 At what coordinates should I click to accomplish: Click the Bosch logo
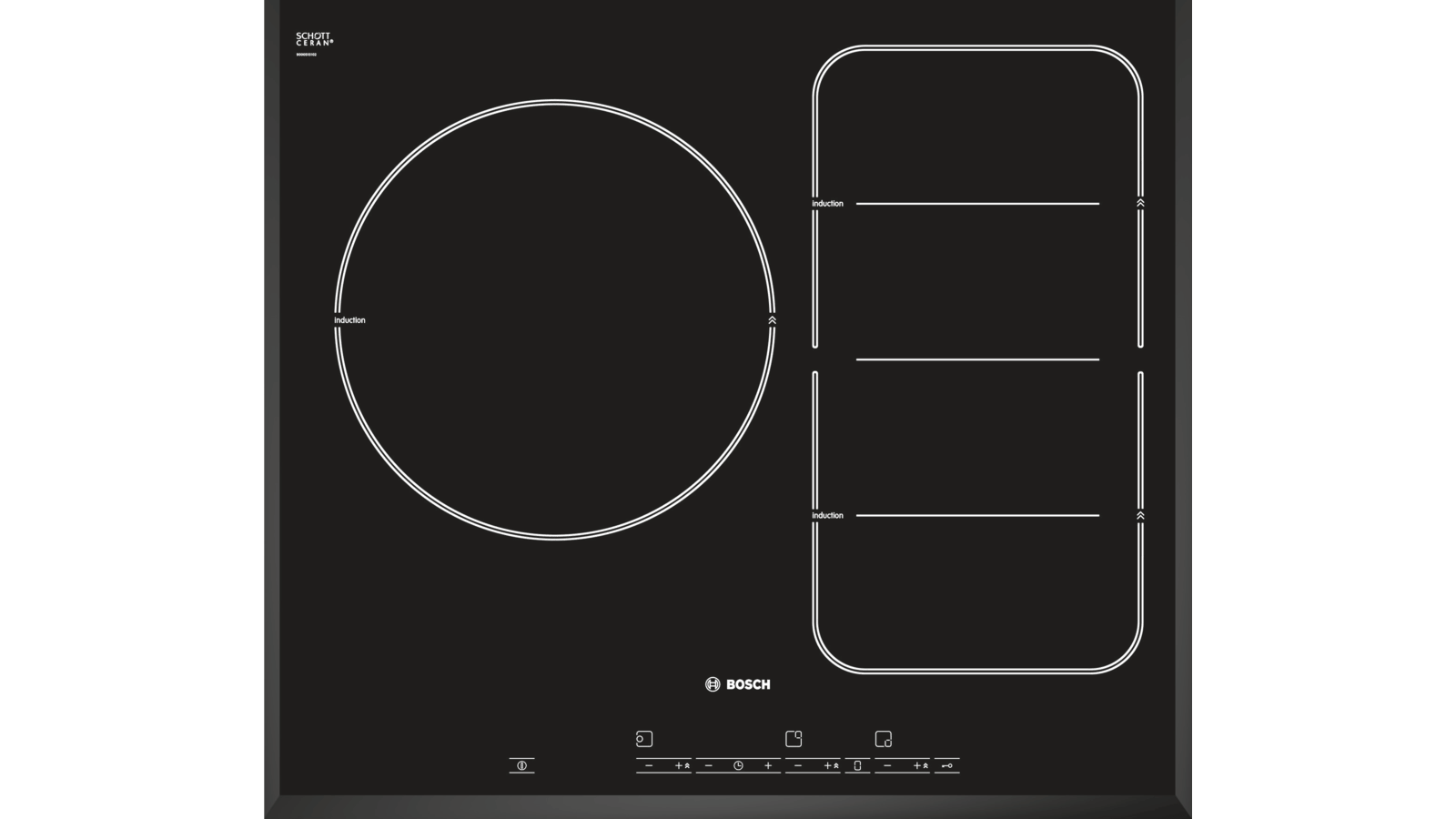coord(737,684)
